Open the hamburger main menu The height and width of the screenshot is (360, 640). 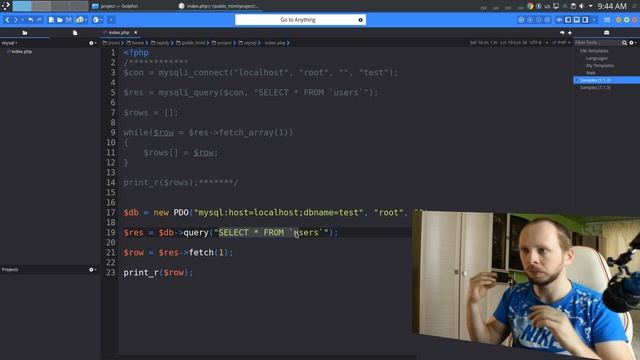[607, 20]
